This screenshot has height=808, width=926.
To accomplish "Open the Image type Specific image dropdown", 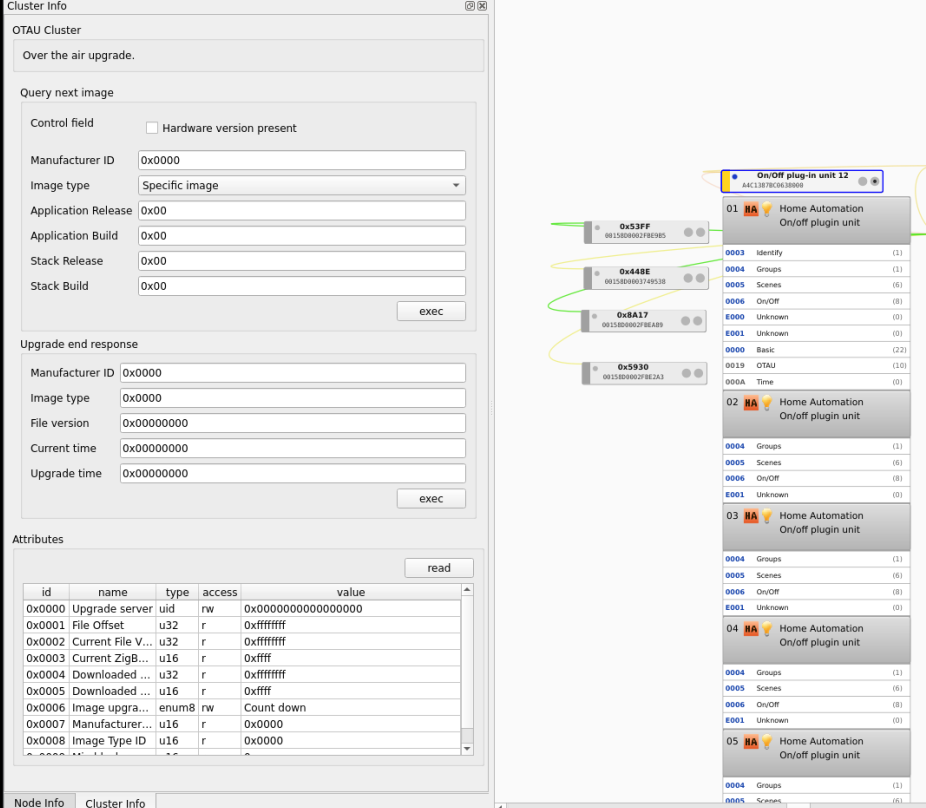I will (x=302, y=185).
